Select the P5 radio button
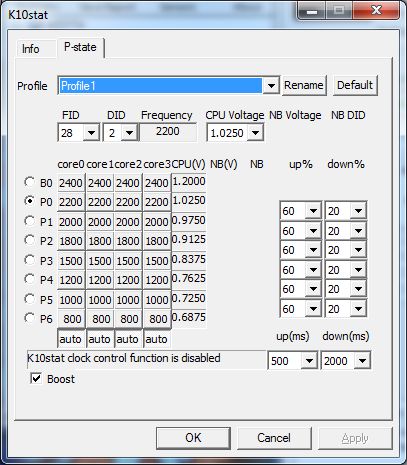Image resolution: width=407 pixels, height=465 pixels. (30, 299)
